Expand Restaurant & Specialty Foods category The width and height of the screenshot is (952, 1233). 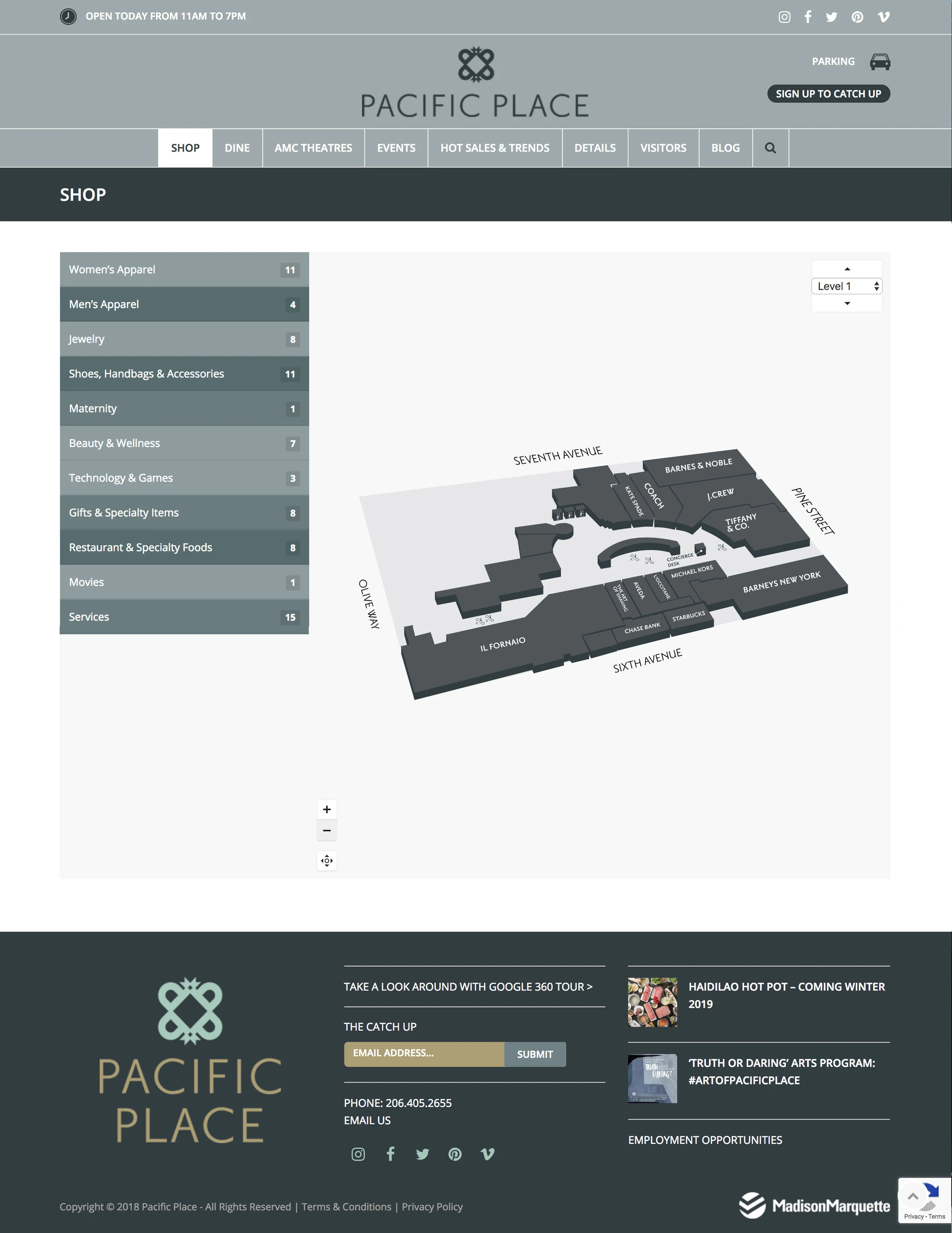(x=184, y=548)
